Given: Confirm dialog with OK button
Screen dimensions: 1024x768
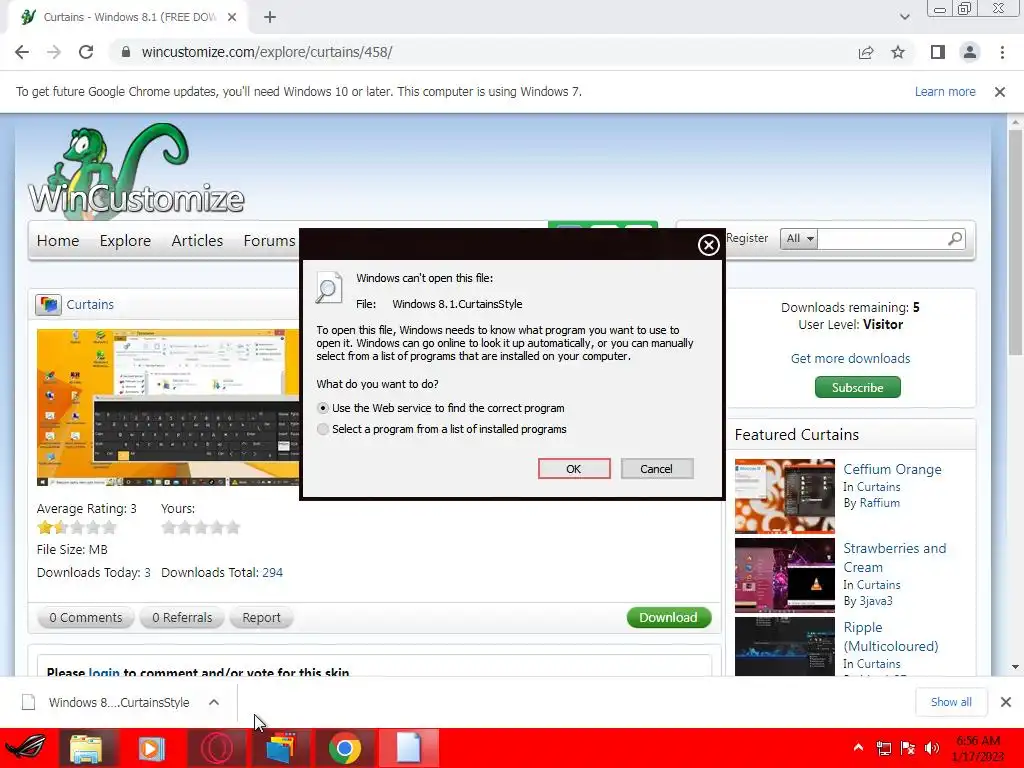Looking at the screenshot, I should [x=574, y=469].
